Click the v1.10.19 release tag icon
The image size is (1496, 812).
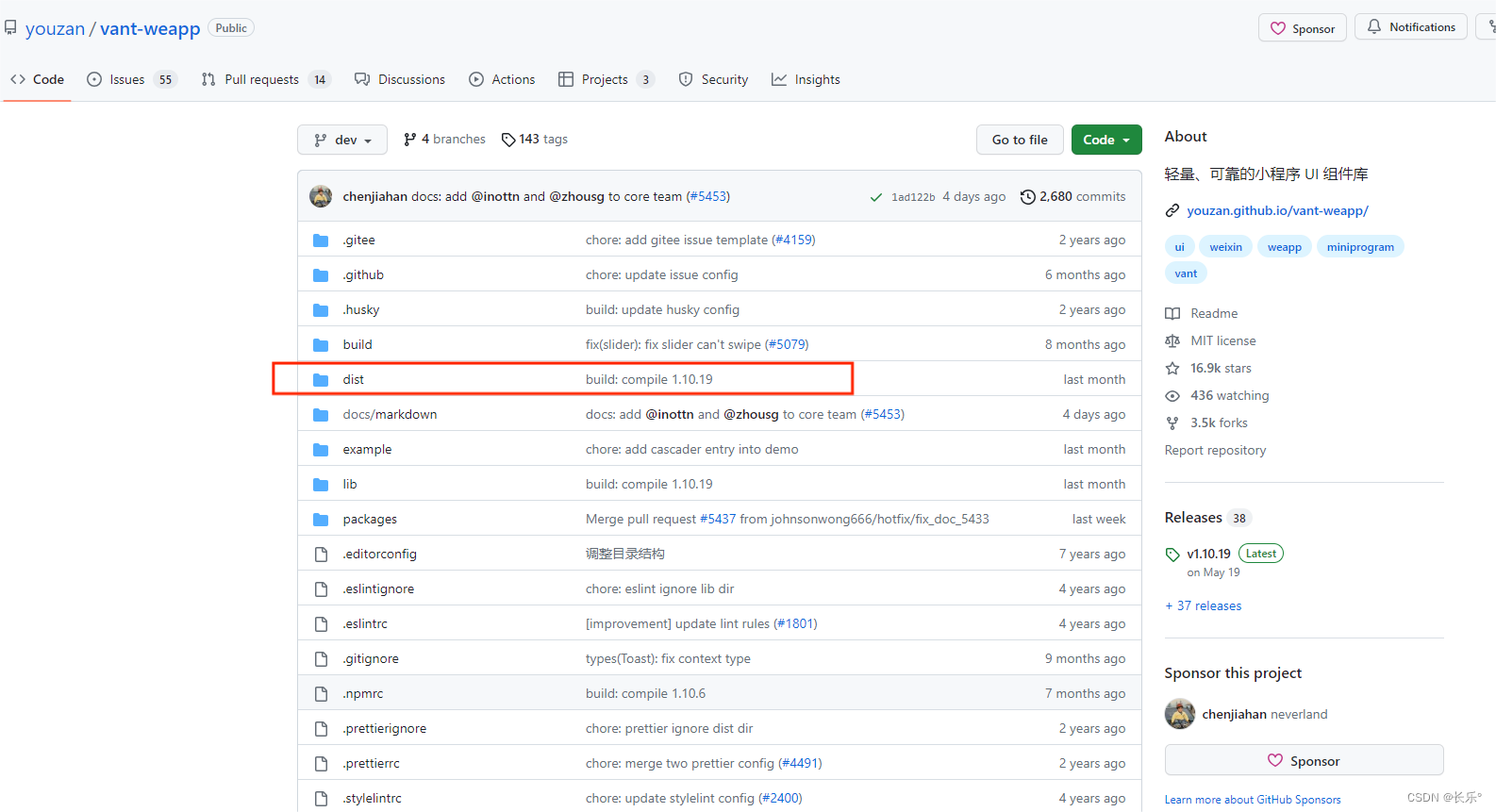point(1172,555)
